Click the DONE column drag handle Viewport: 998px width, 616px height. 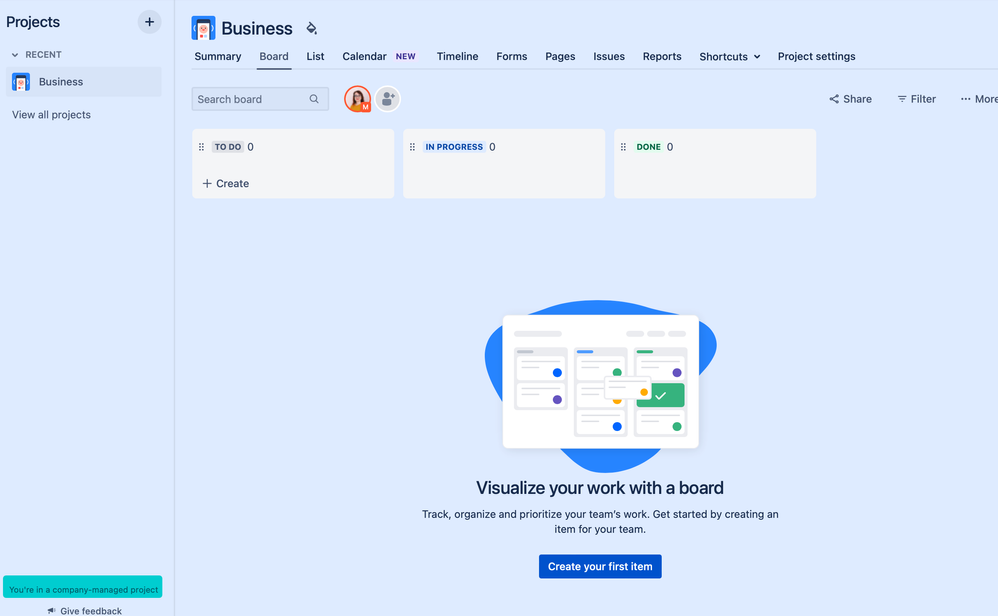pyautogui.click(x=623, y=147)
